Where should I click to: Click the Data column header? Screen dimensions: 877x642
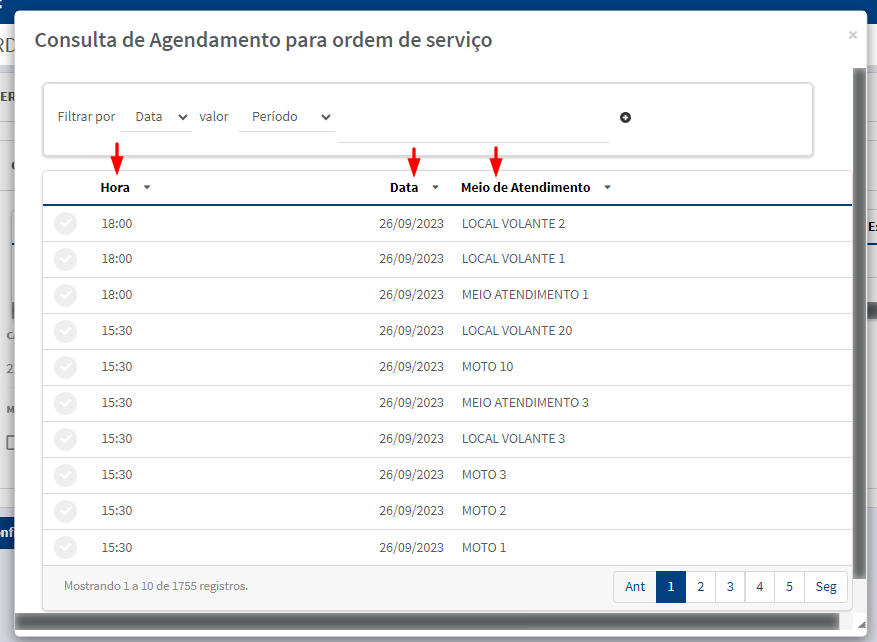coord(404,187)
